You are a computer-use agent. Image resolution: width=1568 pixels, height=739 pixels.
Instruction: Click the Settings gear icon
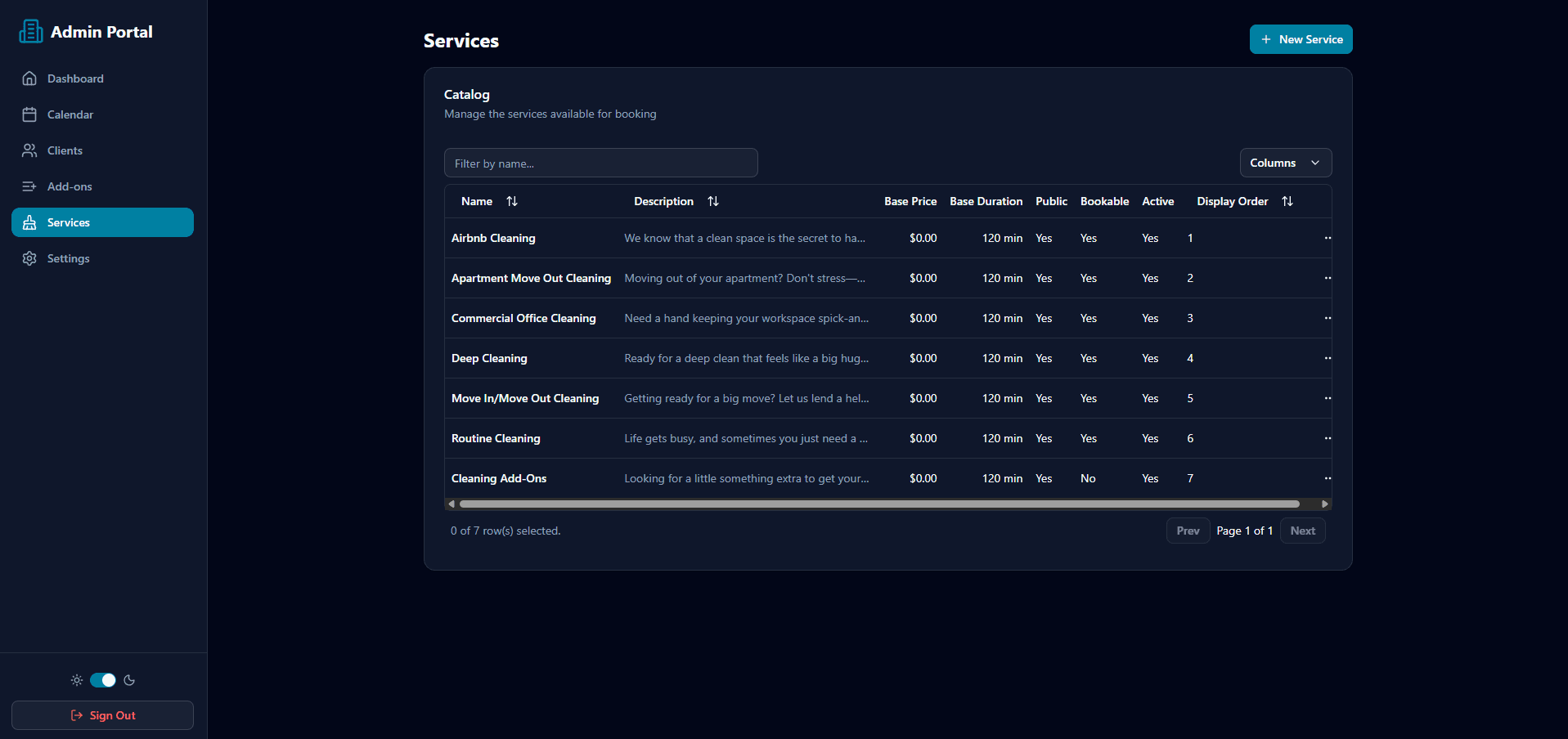coord(29,258)
